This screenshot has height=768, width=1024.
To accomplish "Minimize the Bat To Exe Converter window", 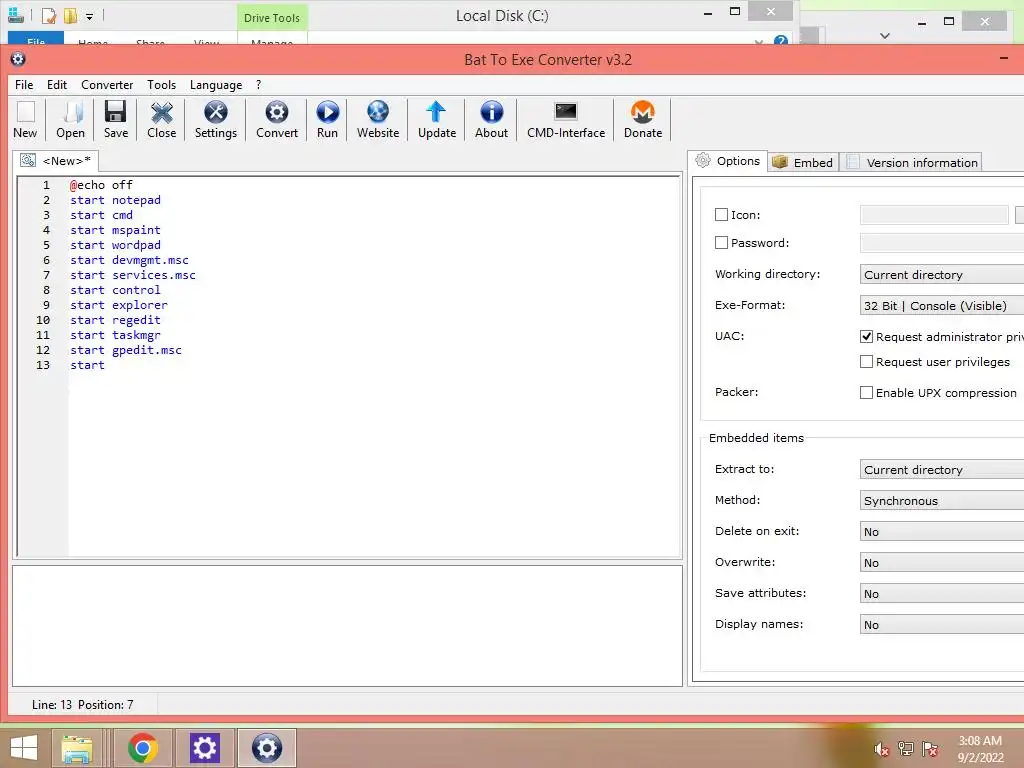I will tap(1004, 59).
